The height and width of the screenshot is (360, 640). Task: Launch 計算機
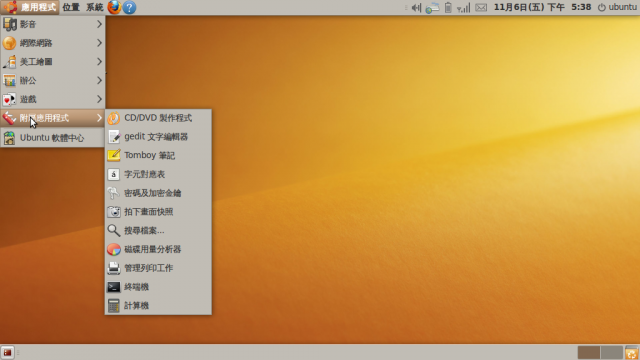pyautogui.click(x=158, y=306)
